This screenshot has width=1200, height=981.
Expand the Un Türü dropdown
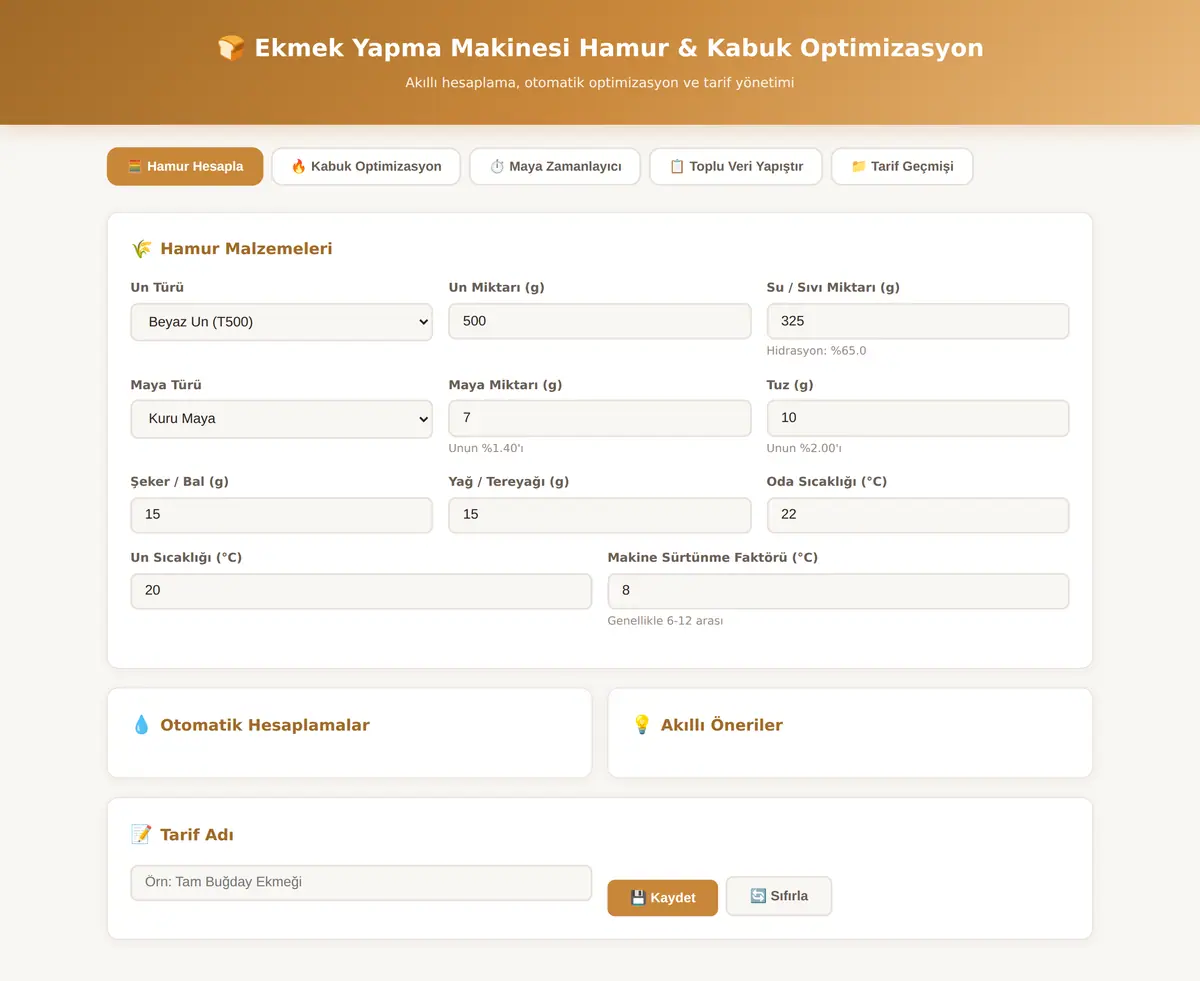tap(281, 322)
